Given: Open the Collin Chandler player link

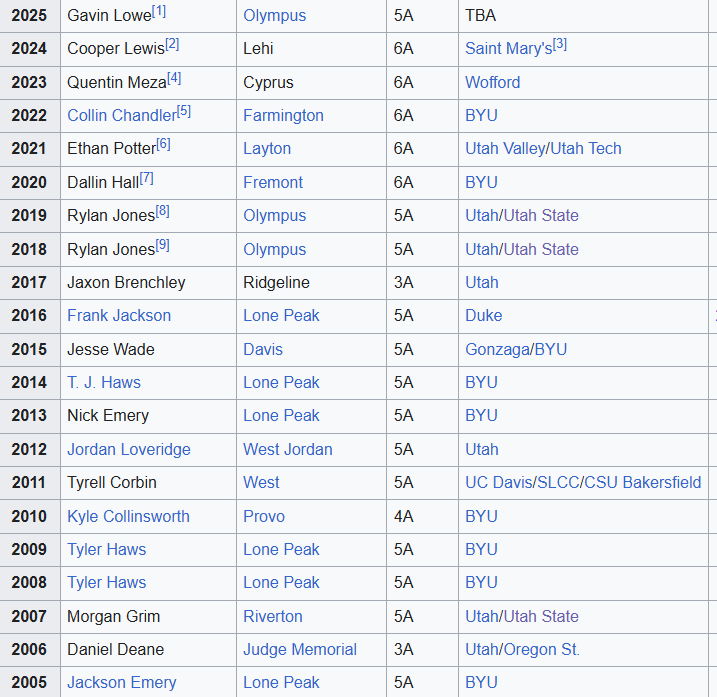Looking at the screenshot, I should pos(122,115).
